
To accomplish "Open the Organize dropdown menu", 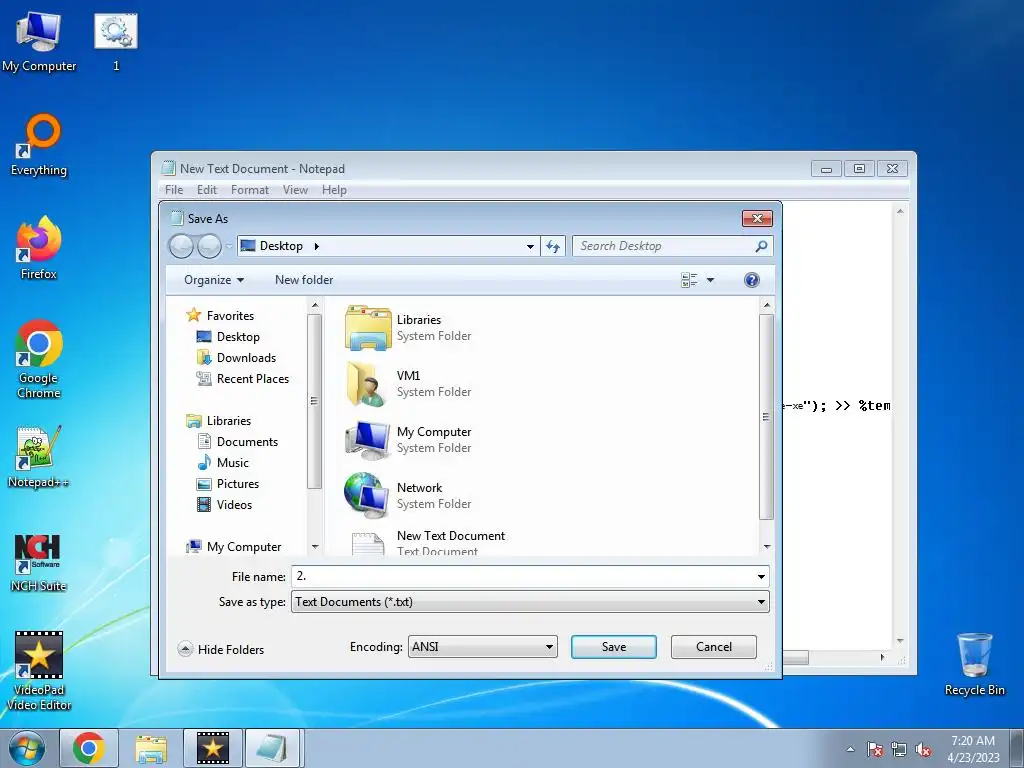I will (x=214, y=280).
